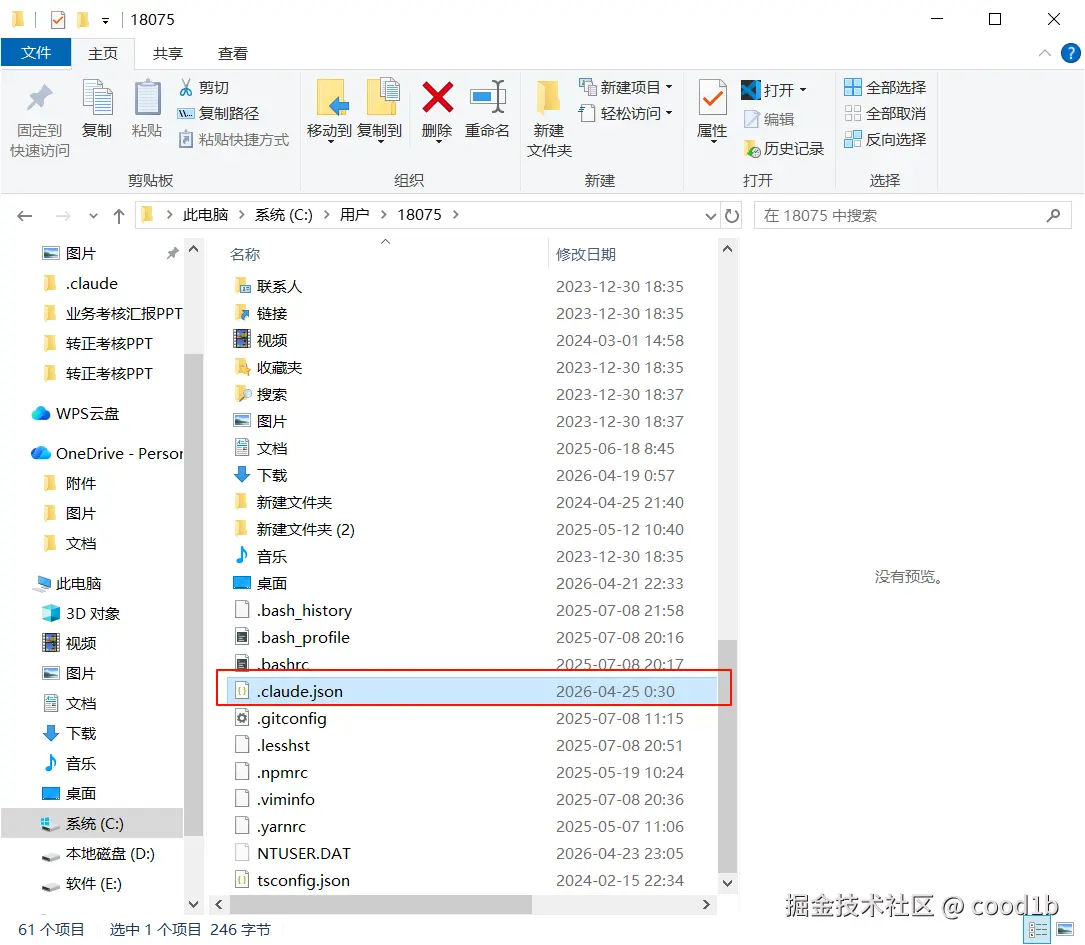
Task: Switch to the 共享 (Share) tab
Action: pos(167,53)
